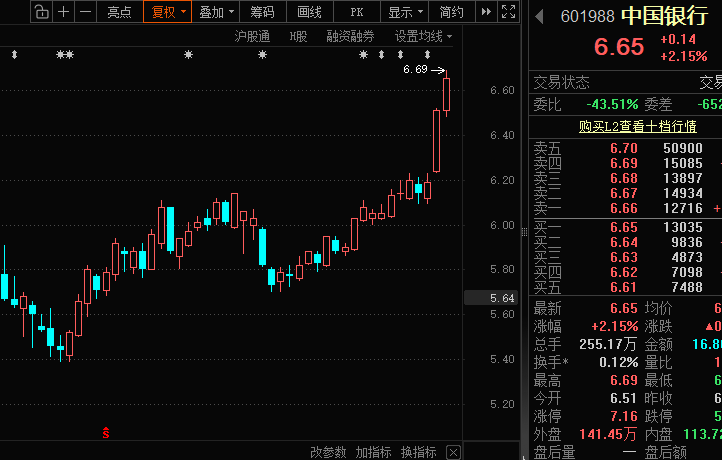Viewport: 722px width, 460px height.
Task: Switch to 简约 simple mode
Action: pos(451,12)
